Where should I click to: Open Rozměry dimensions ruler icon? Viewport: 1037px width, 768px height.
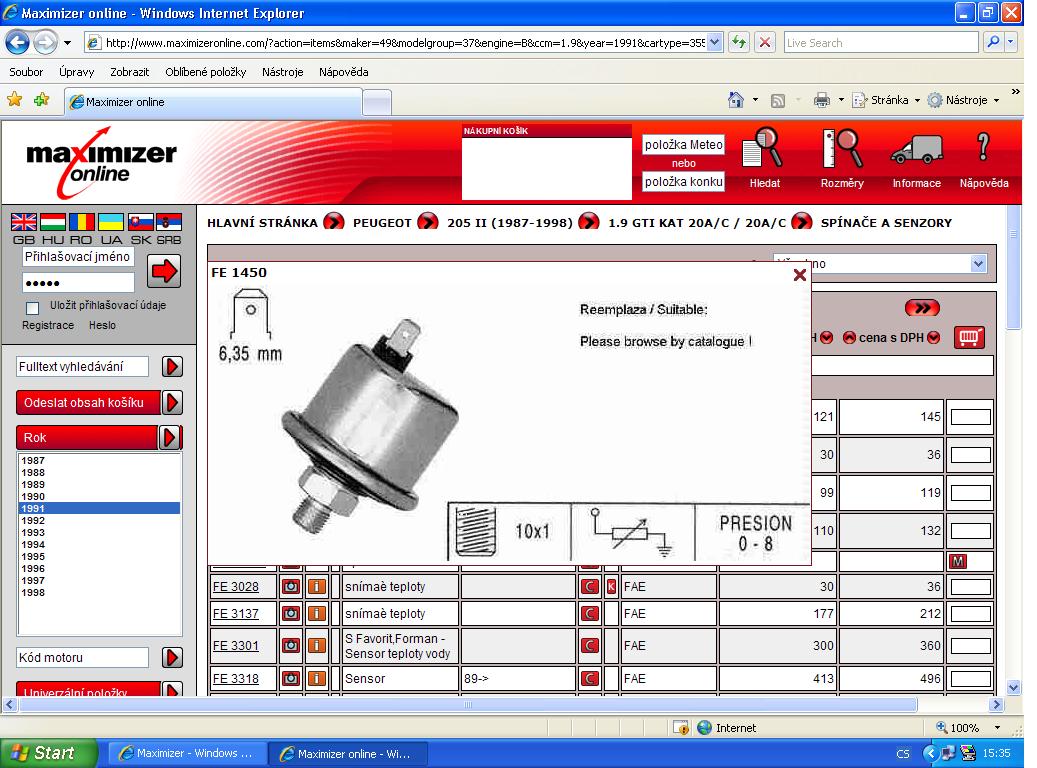click(x=841, y=152)
